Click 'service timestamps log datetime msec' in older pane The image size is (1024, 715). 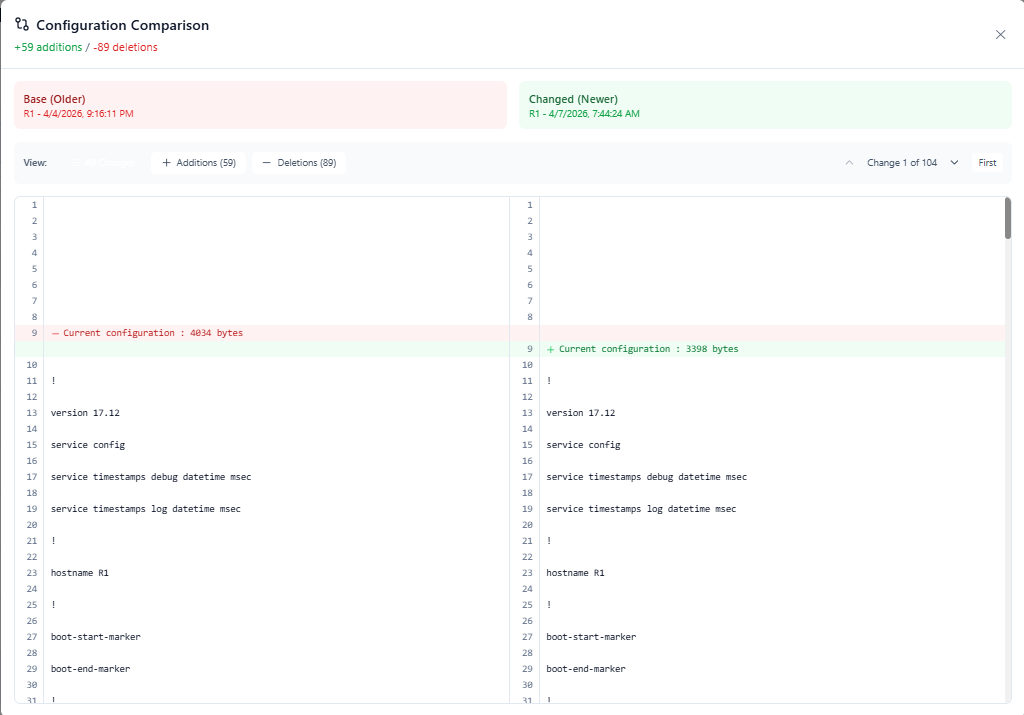point(146,509)
